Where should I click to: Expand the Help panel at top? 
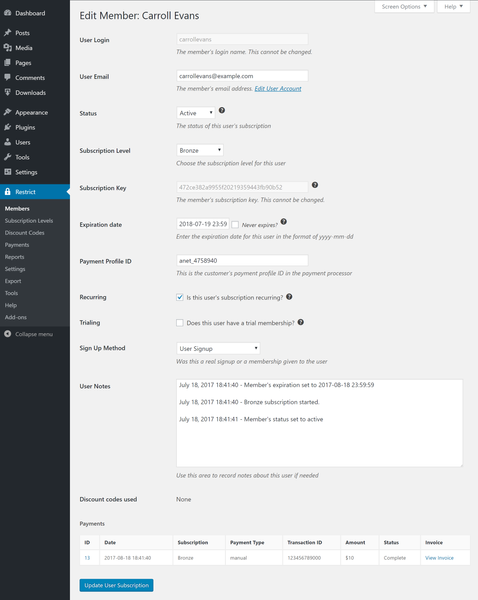pyautogui.click(x=454, y=7)
